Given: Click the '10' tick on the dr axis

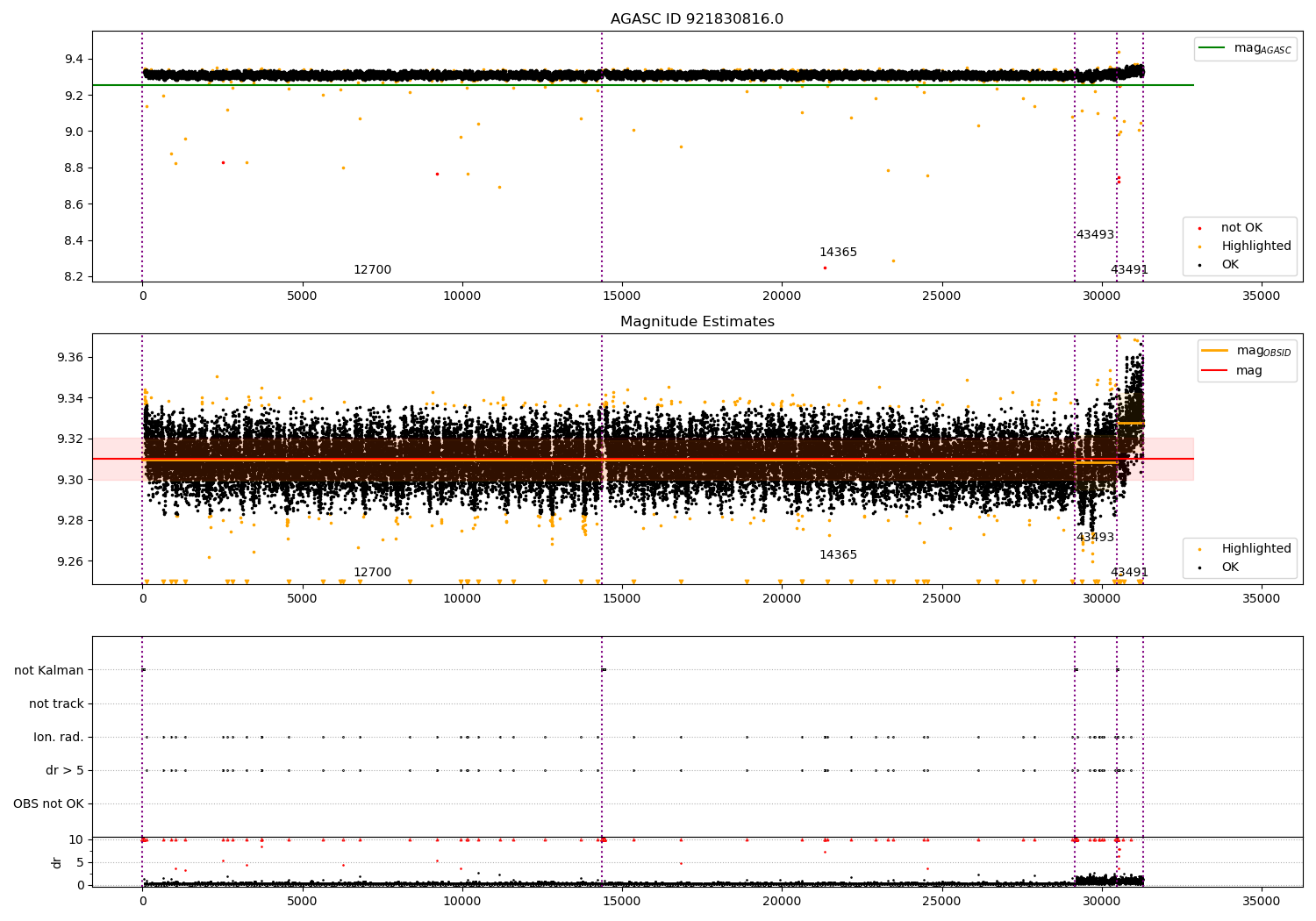Looking at the screenshot, I should pos(77,839).
